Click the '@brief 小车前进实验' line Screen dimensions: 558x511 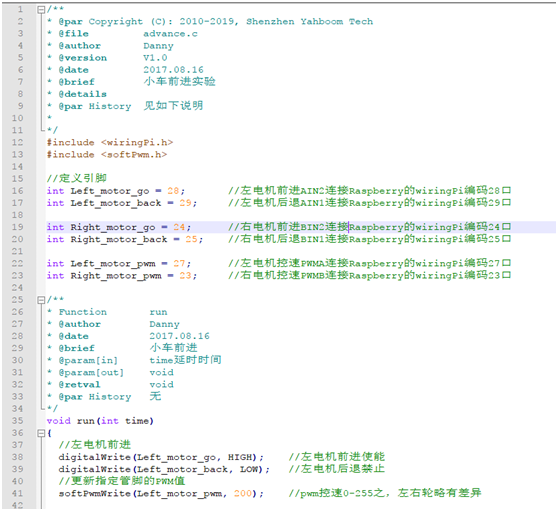132,82
